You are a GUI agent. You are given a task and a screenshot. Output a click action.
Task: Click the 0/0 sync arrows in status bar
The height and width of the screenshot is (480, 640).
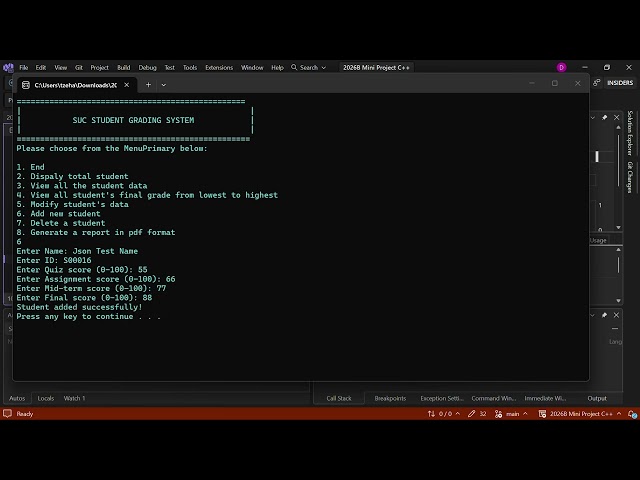(431, 414)
